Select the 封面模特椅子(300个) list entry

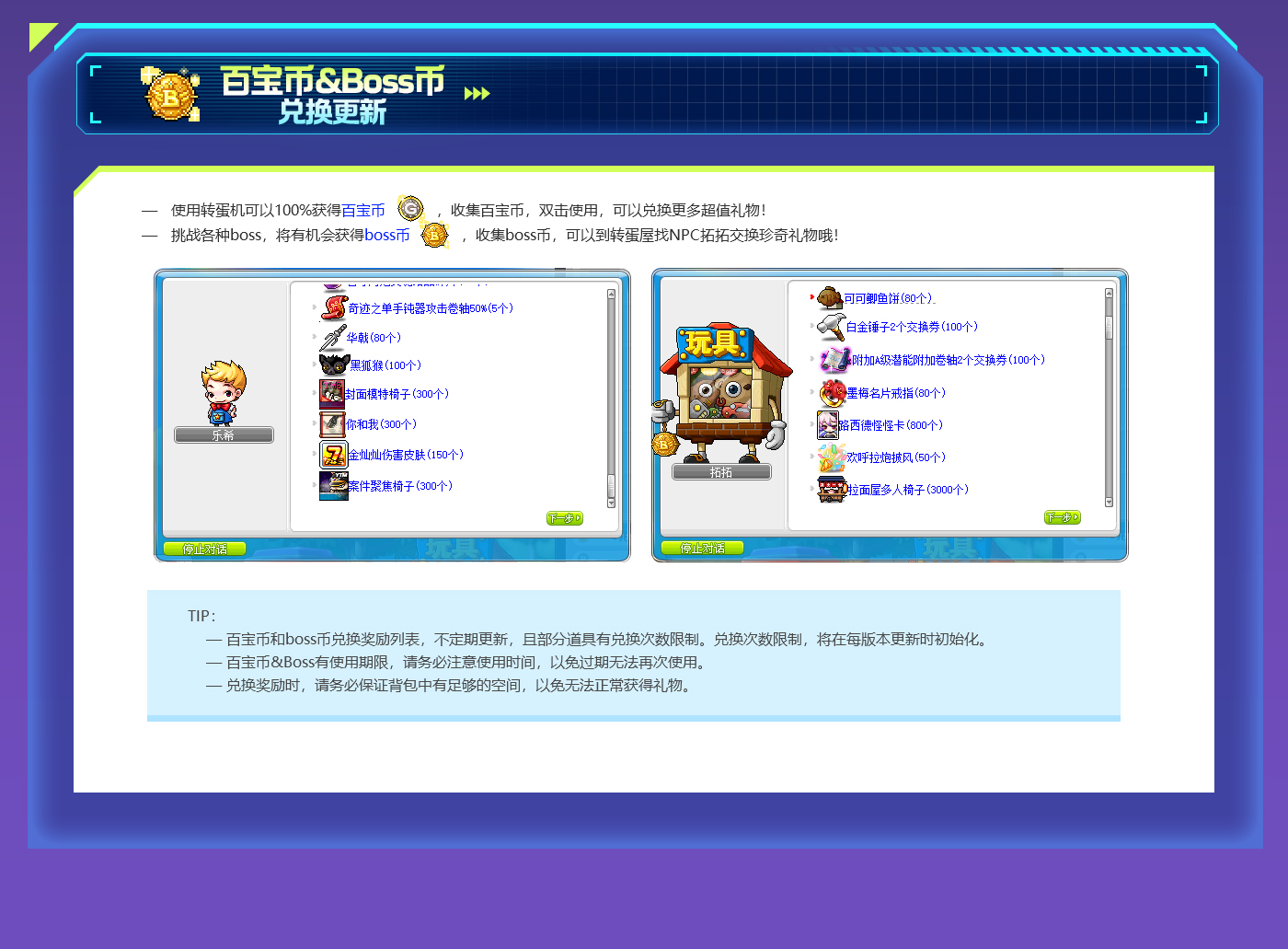[397, 394]
